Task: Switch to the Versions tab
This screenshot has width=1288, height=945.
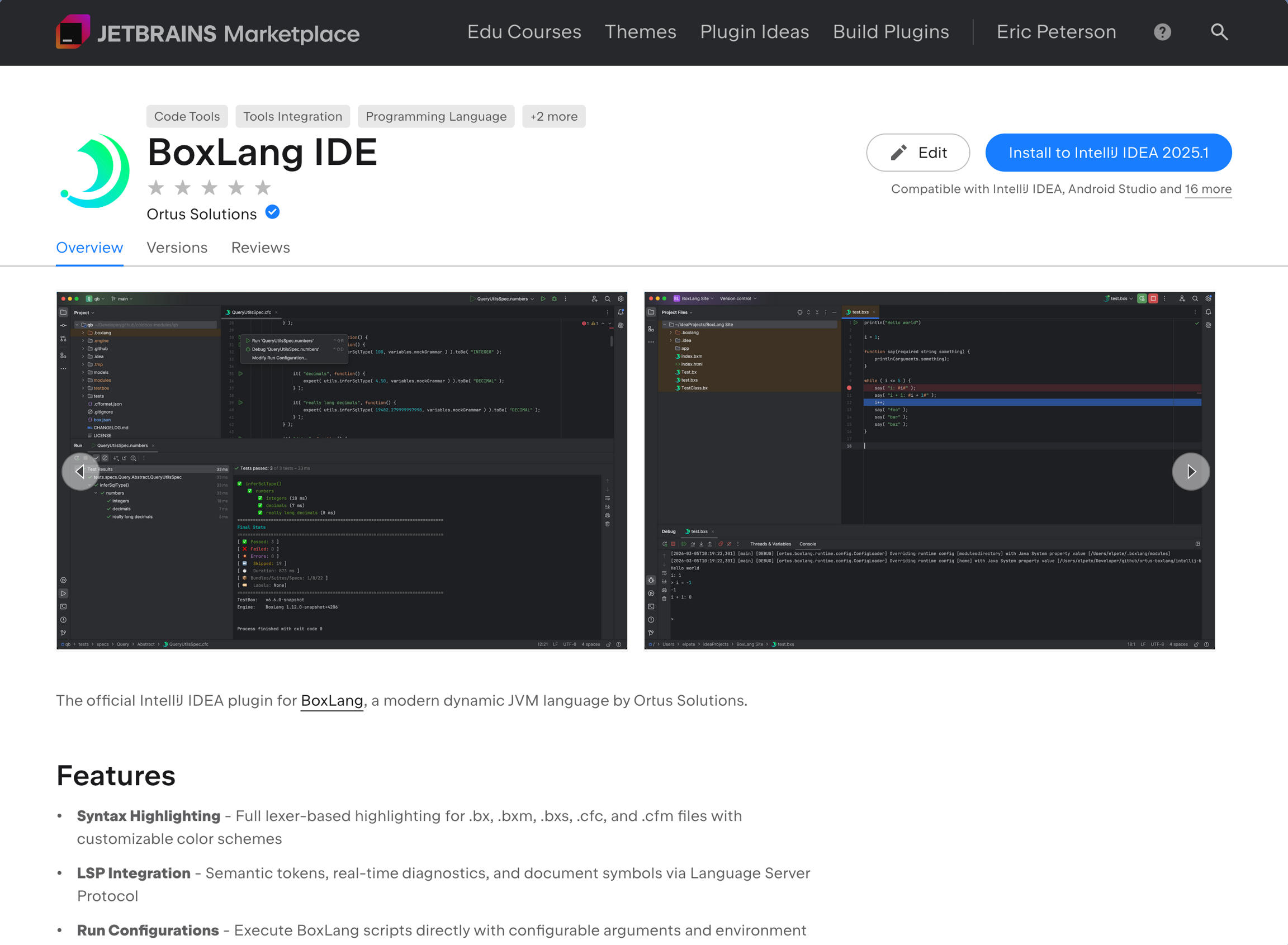Action: (177, 248)
